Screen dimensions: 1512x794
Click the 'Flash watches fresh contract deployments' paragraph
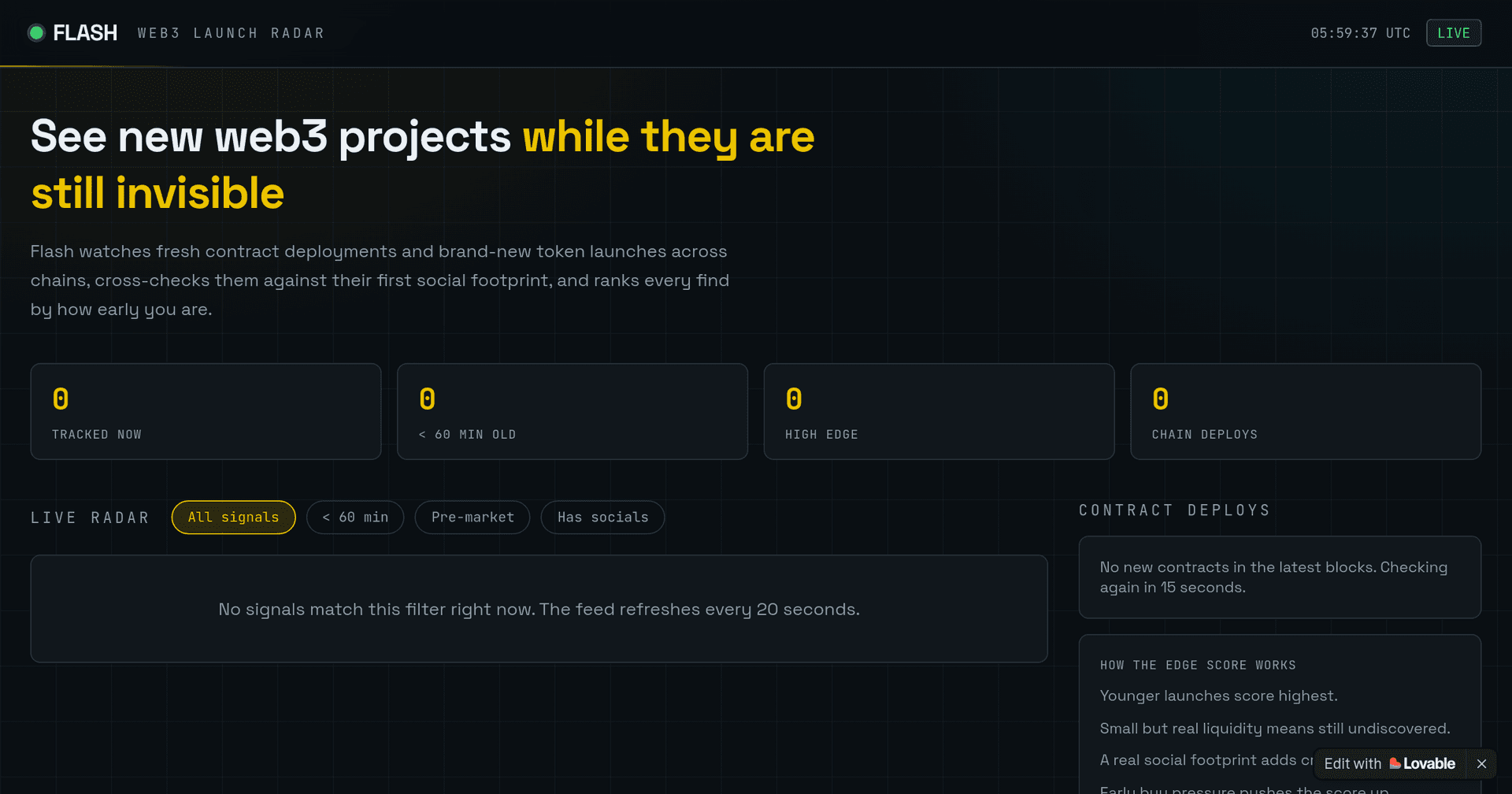click(x=380, y=280)
